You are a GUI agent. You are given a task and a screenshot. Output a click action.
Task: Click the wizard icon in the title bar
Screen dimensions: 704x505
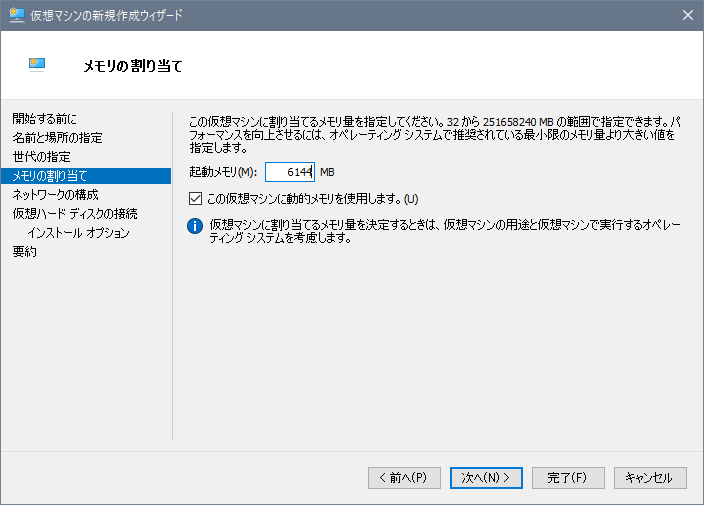coord(16,15)
